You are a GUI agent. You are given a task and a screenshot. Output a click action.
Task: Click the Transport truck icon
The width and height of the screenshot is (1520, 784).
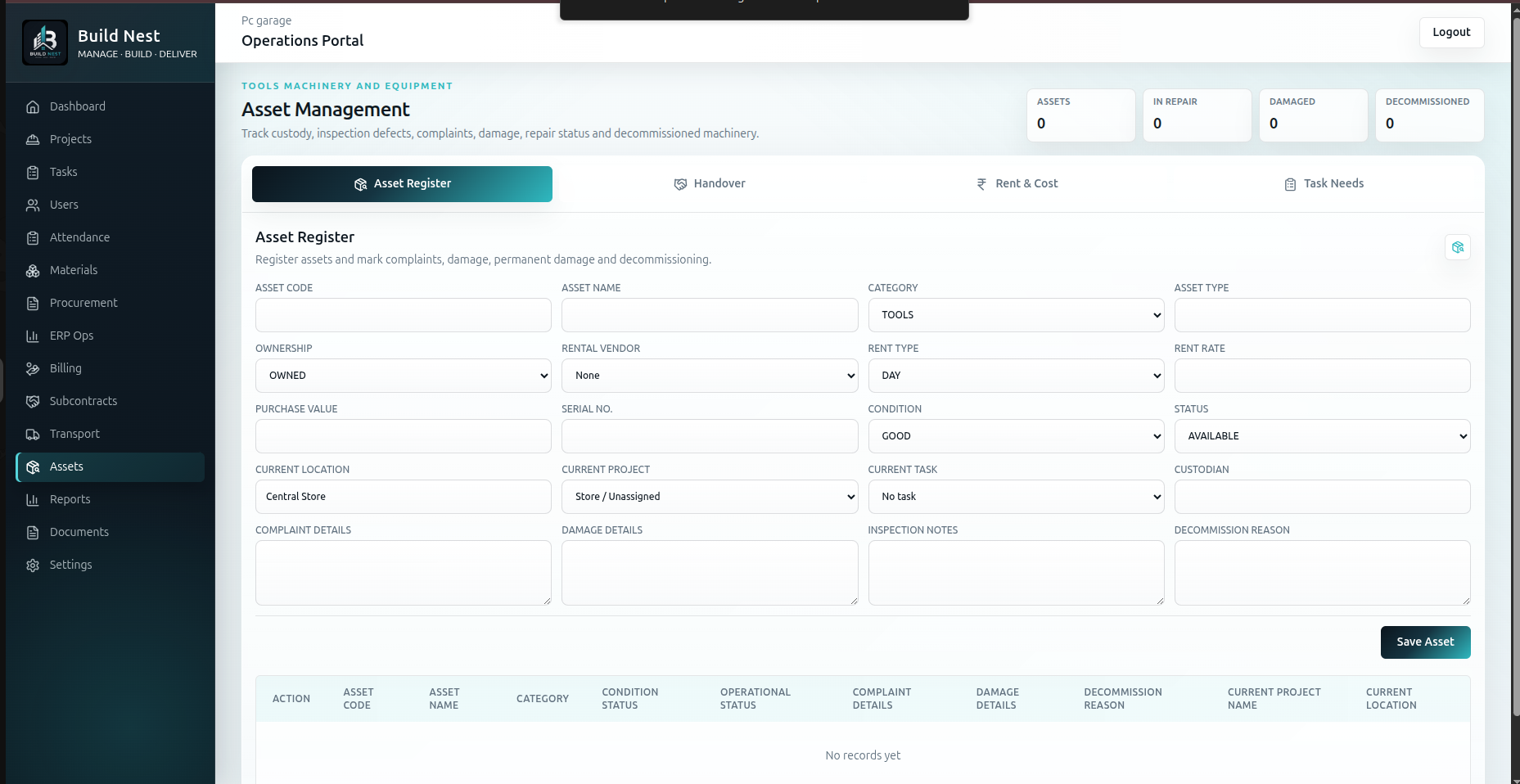click(33, 434)
